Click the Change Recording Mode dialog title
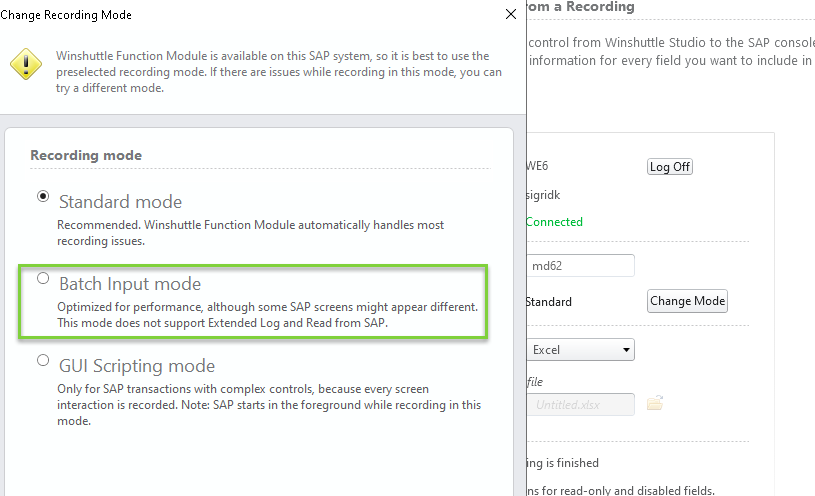The height and width of the screenshot is (496, 815). [66, 15]
